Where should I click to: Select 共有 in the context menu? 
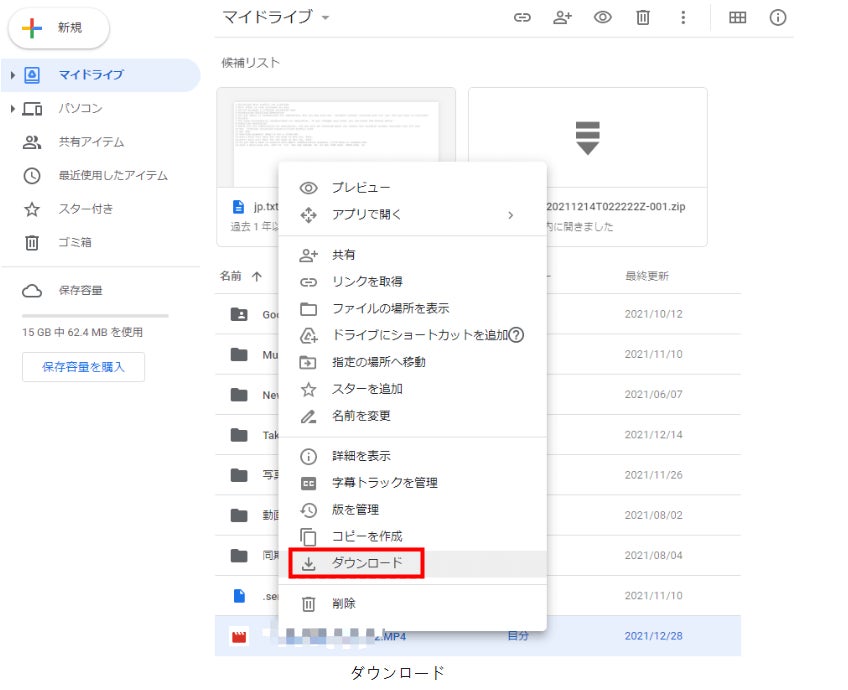[x=413, y=255]
